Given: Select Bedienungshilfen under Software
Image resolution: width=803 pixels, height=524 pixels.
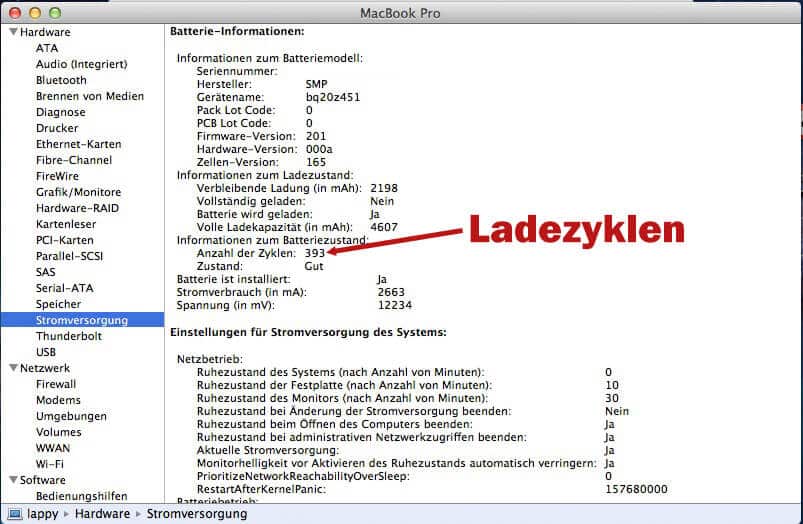Looking at the screenshot, I should [x=81, y=496].
